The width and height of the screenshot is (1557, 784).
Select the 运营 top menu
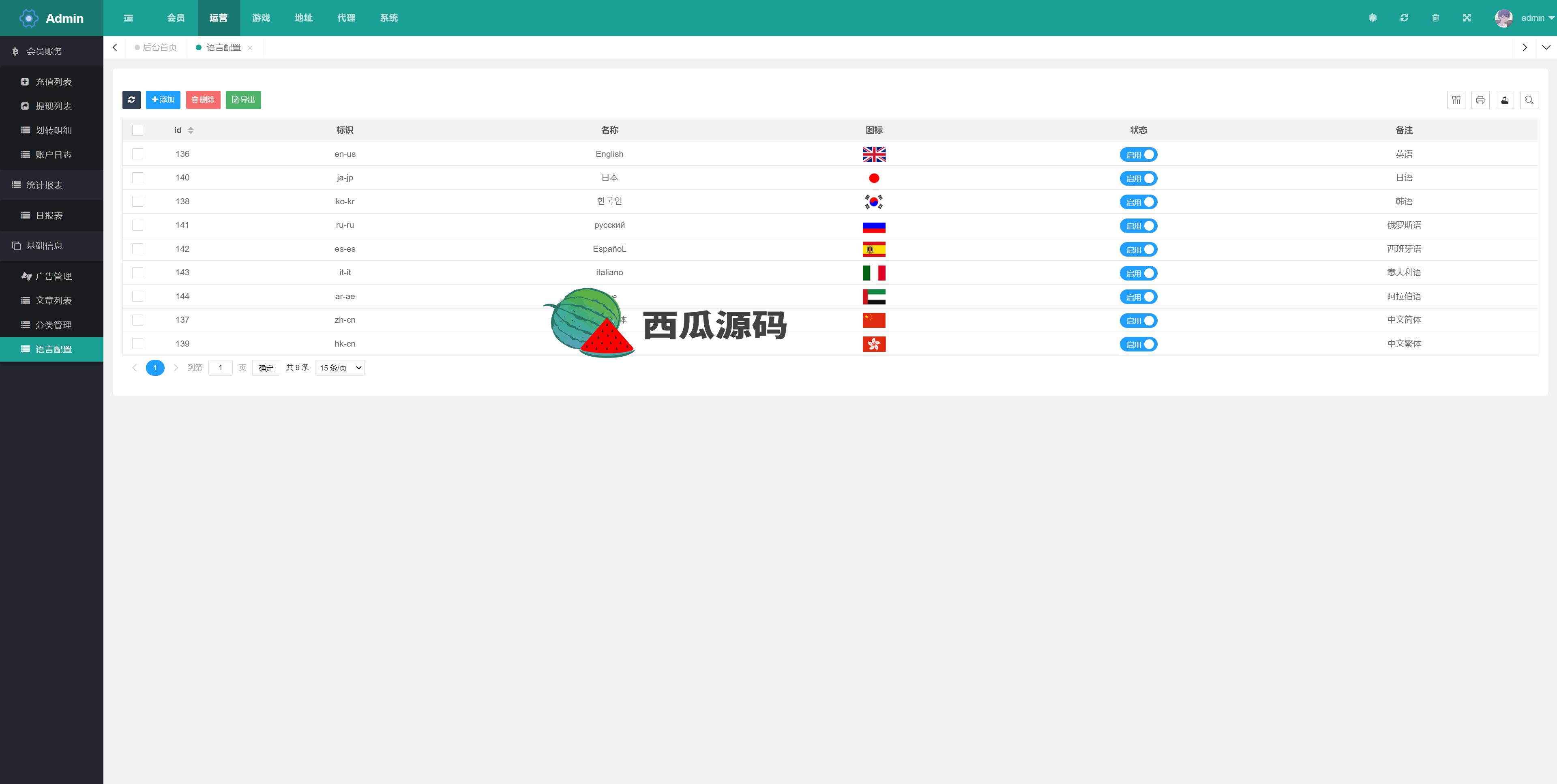click(219, 18)
